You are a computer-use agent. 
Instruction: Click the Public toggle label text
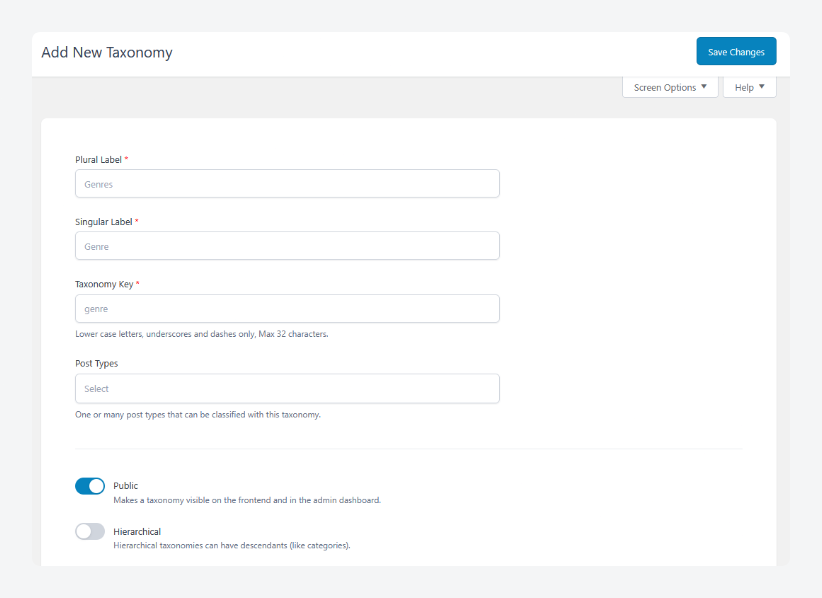coord(126,486)
